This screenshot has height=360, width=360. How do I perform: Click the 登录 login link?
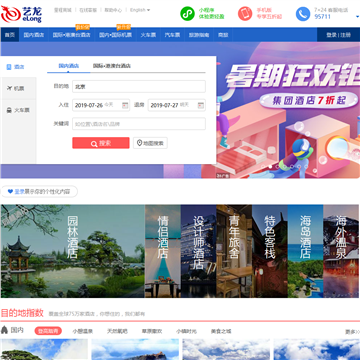[331, 35]
